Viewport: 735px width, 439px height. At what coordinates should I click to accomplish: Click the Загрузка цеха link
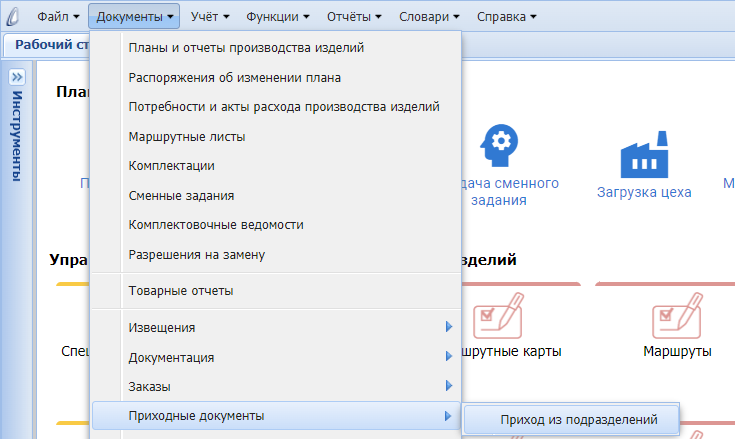click(644, 192)
